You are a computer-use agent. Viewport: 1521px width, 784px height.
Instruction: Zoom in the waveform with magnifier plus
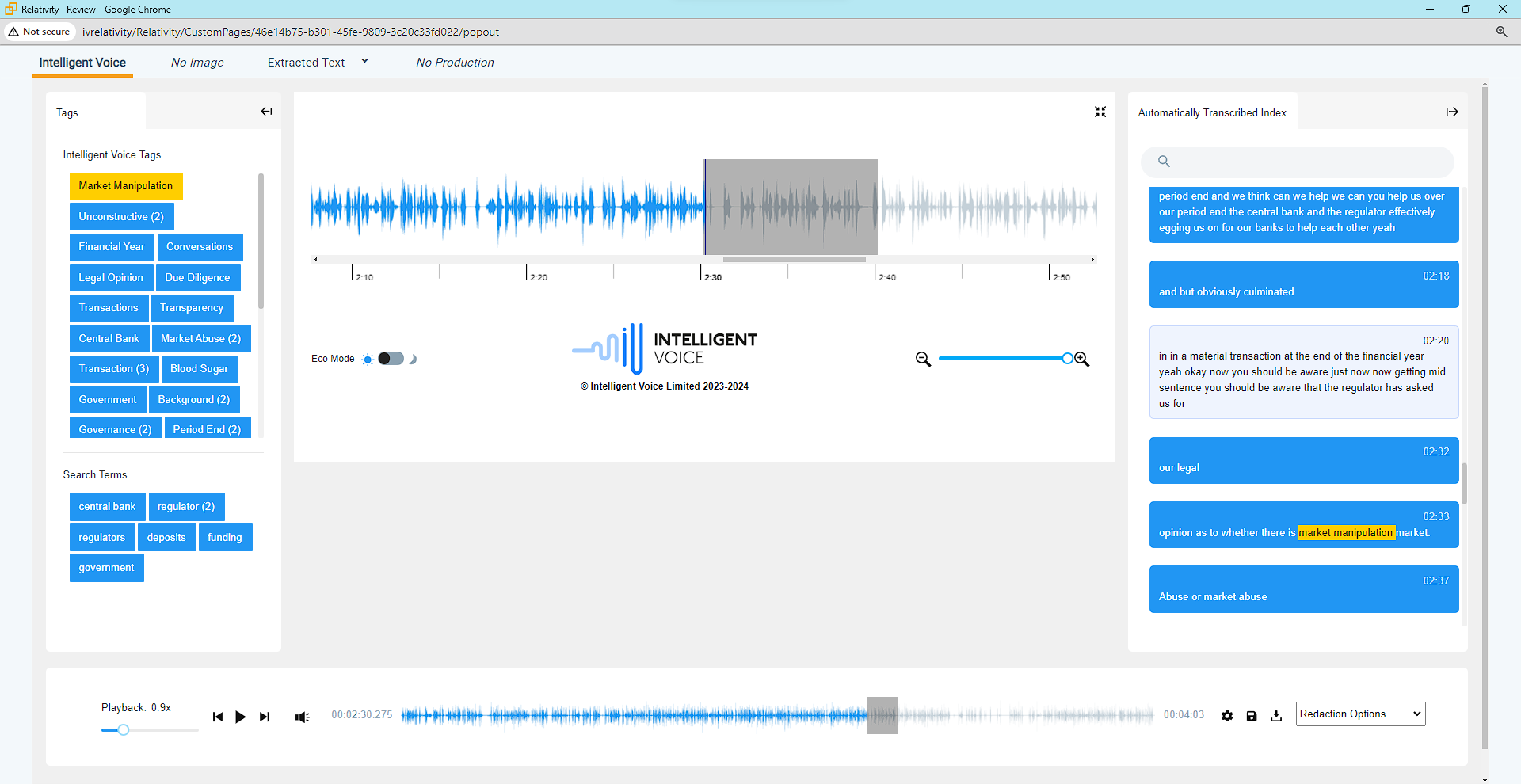[x=1082, y=360]
